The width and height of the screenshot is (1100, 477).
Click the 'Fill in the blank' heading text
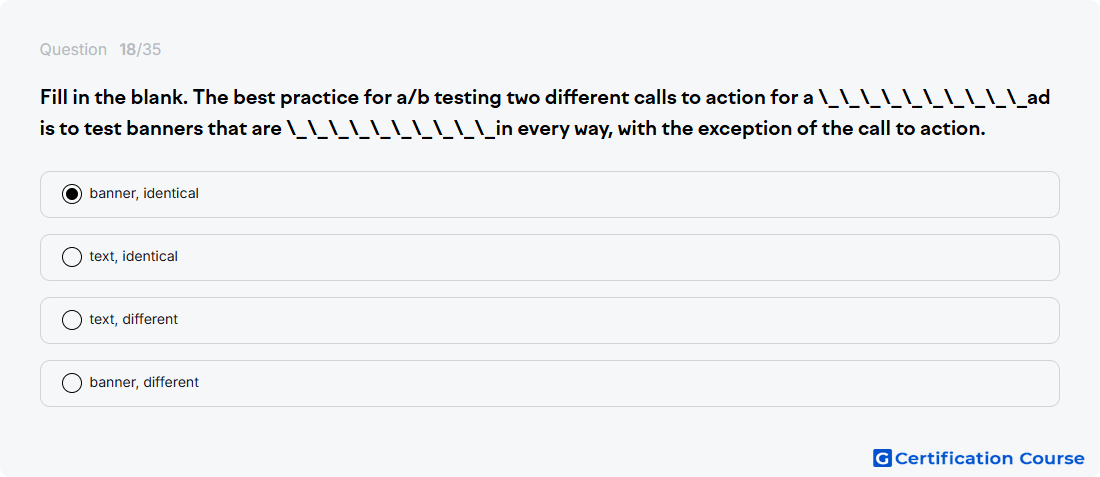click(x=113, y=98)
